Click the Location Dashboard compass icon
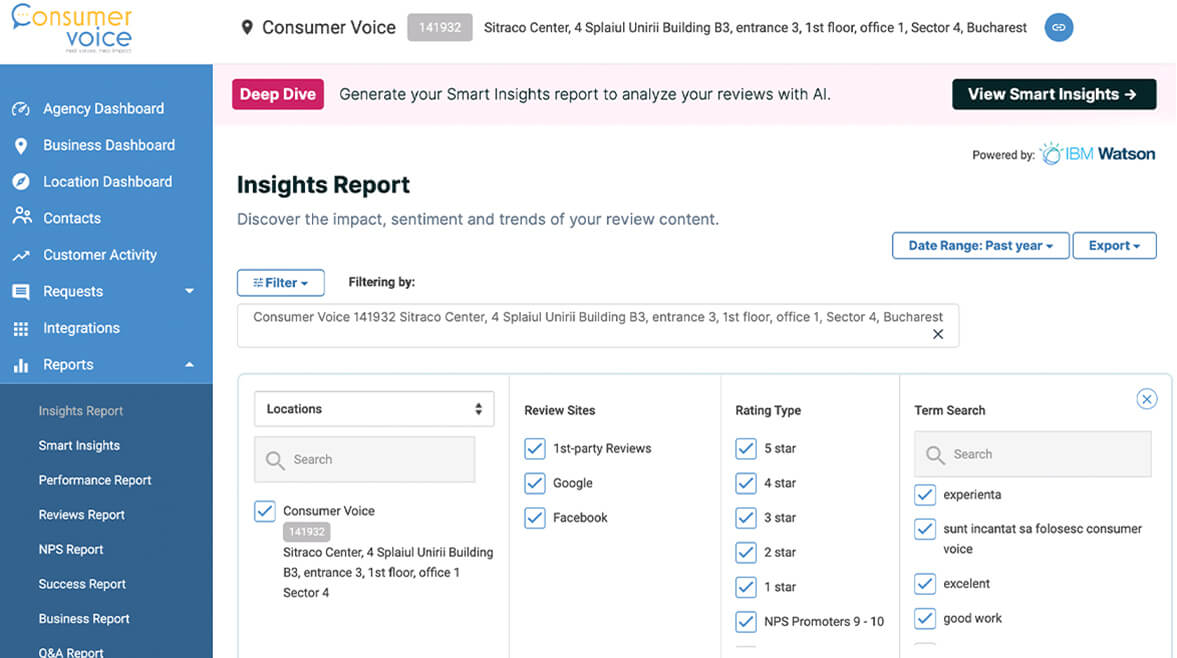1177x658 pixels. coord(21,182)
